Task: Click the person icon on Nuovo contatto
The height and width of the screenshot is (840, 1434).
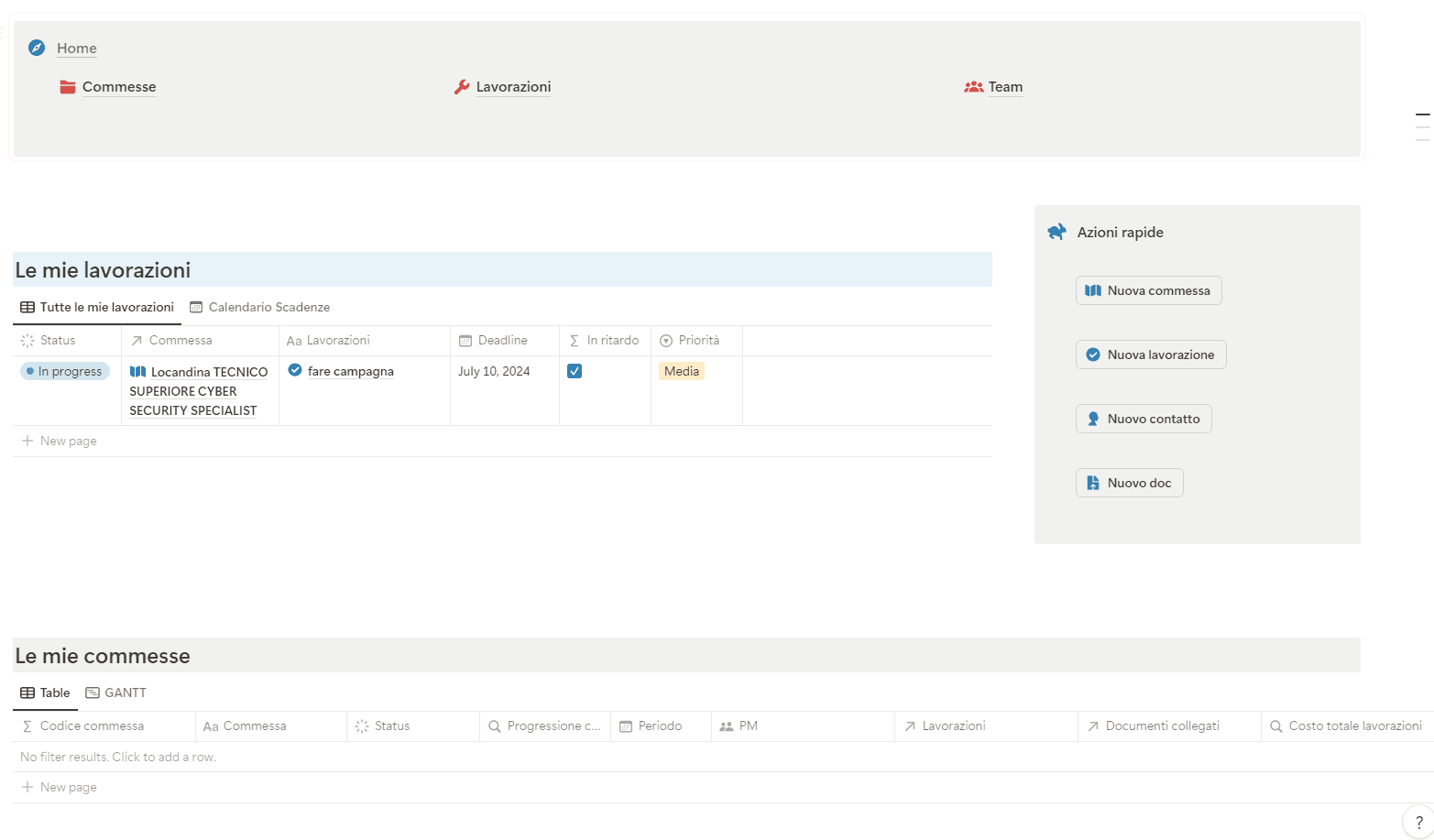Action: coord(1092,419)
